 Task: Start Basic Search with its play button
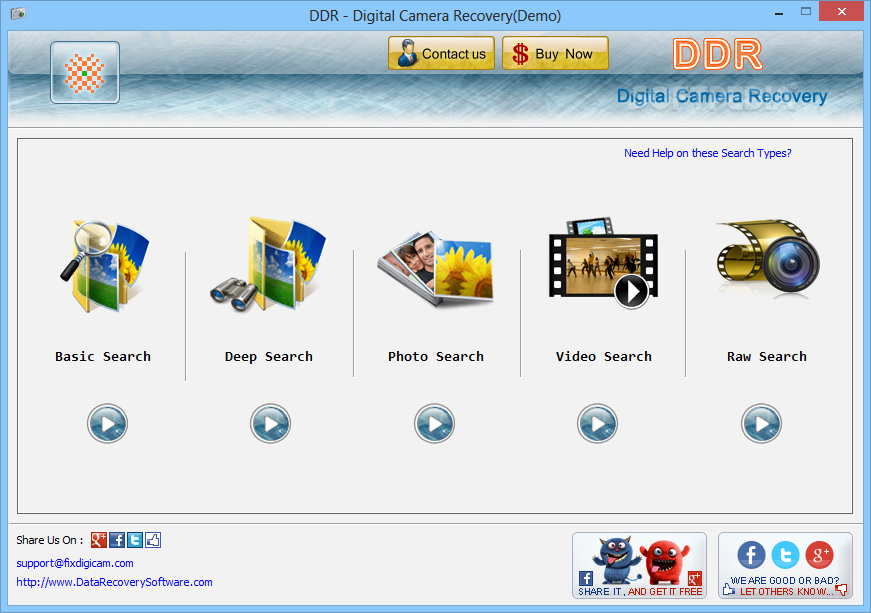[107, 423]
